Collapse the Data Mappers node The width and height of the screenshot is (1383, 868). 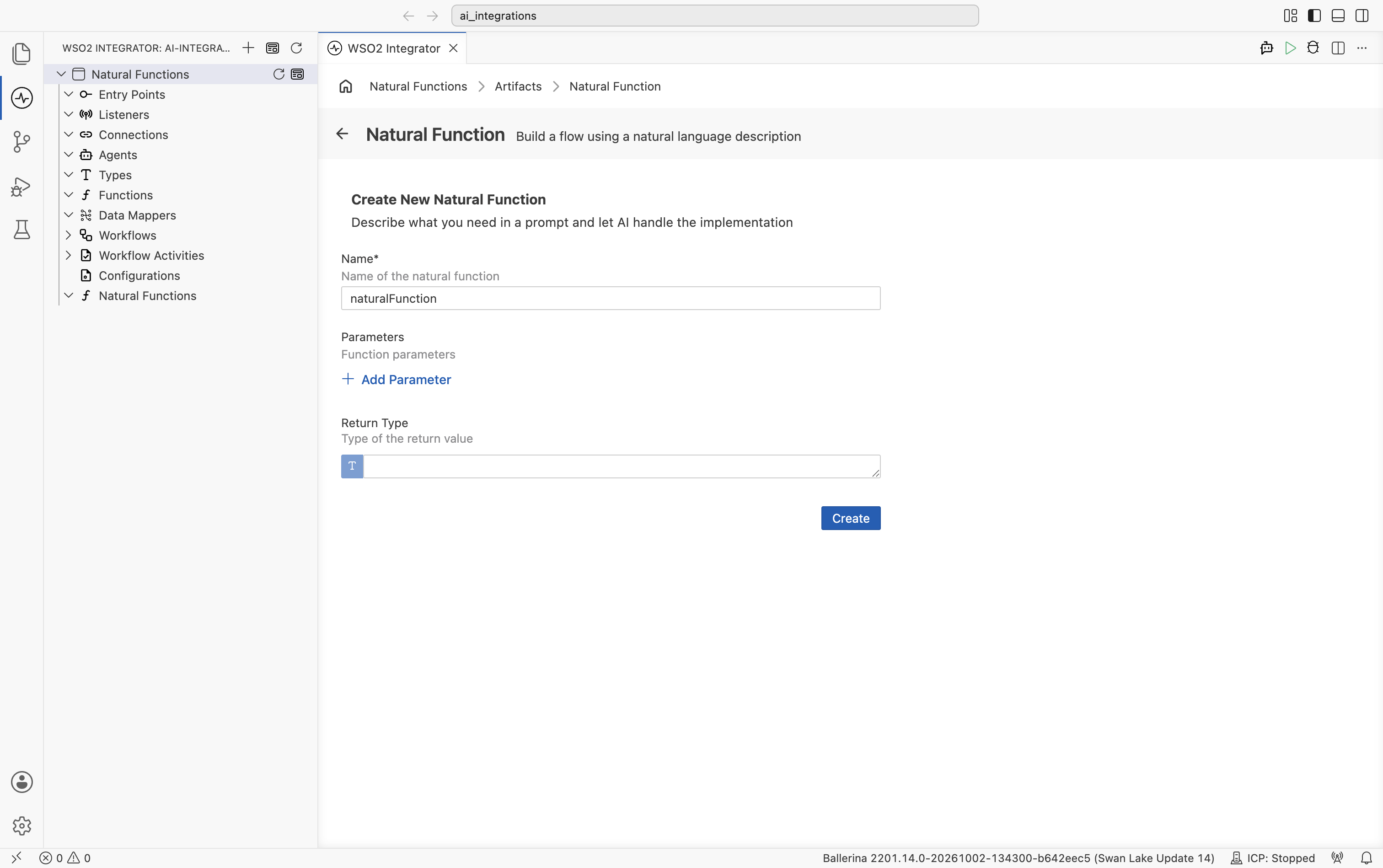(68, 214)
